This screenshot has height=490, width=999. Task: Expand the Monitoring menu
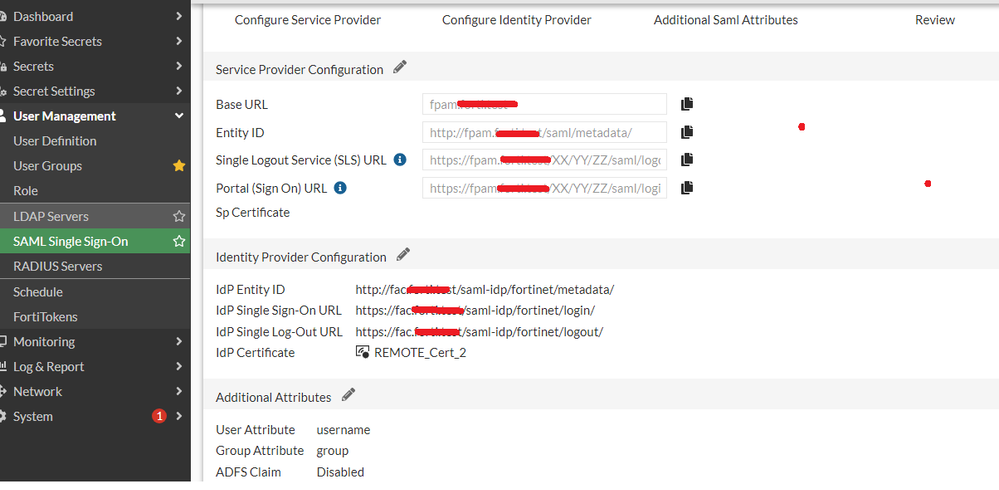pos(179,342)
